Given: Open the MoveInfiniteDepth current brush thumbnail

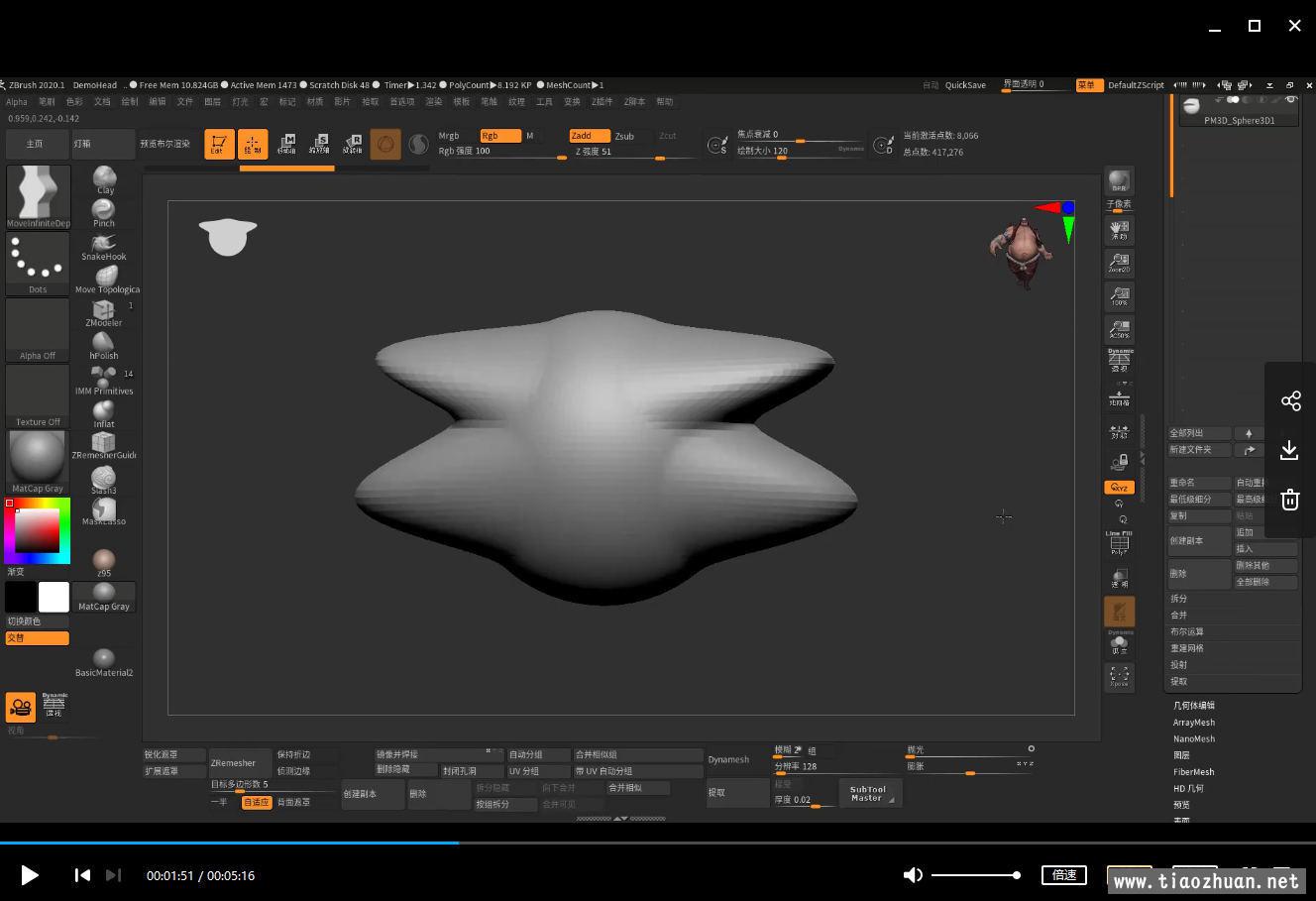Looking at the screenshot, I should [38, 196].
